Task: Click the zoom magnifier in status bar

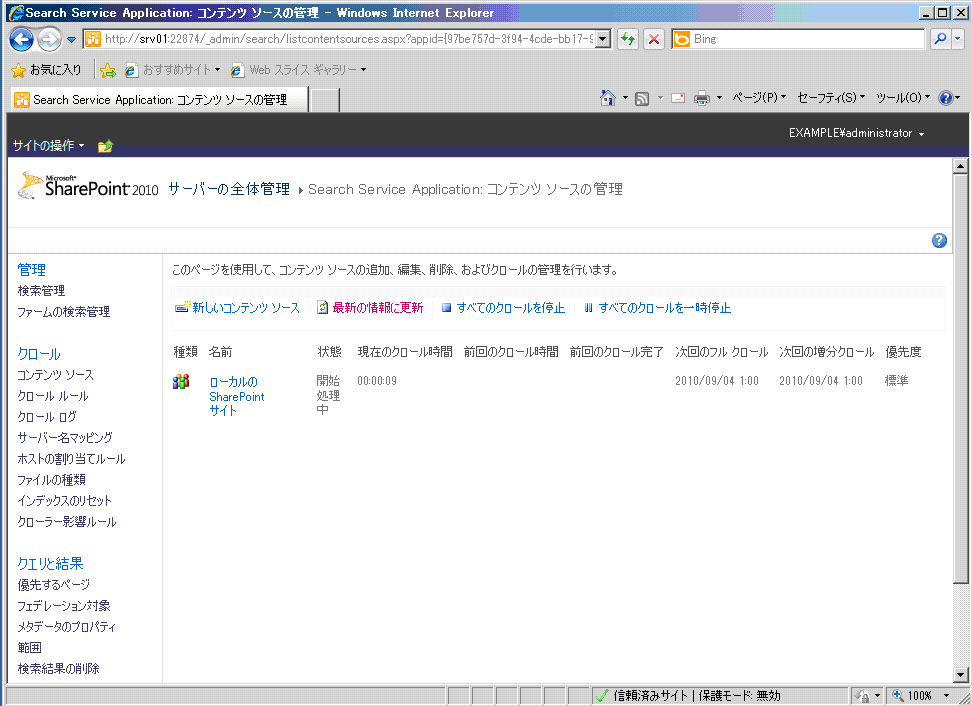Action: coord(898,695)
